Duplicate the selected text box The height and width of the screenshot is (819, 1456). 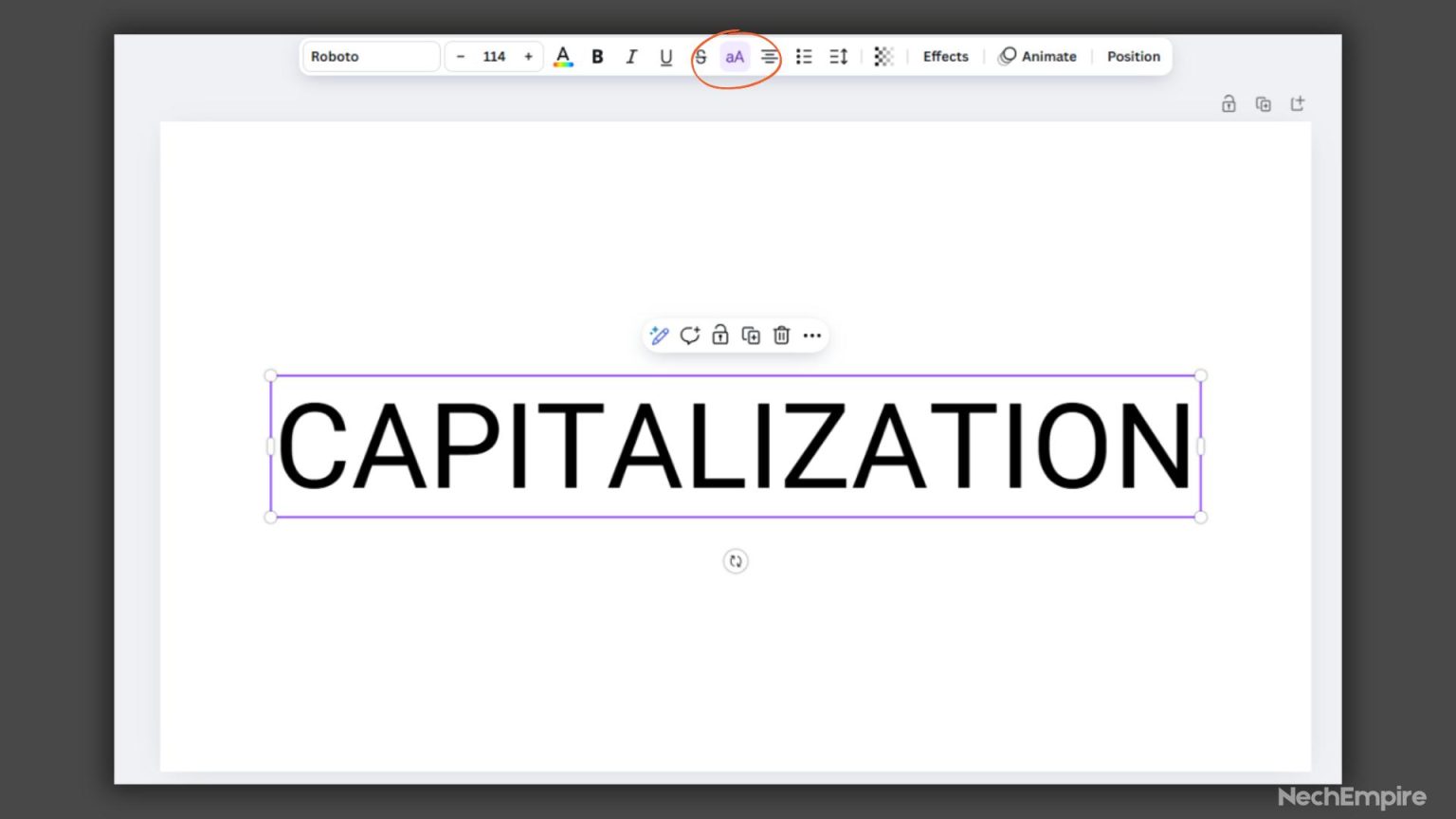point(750,335)
